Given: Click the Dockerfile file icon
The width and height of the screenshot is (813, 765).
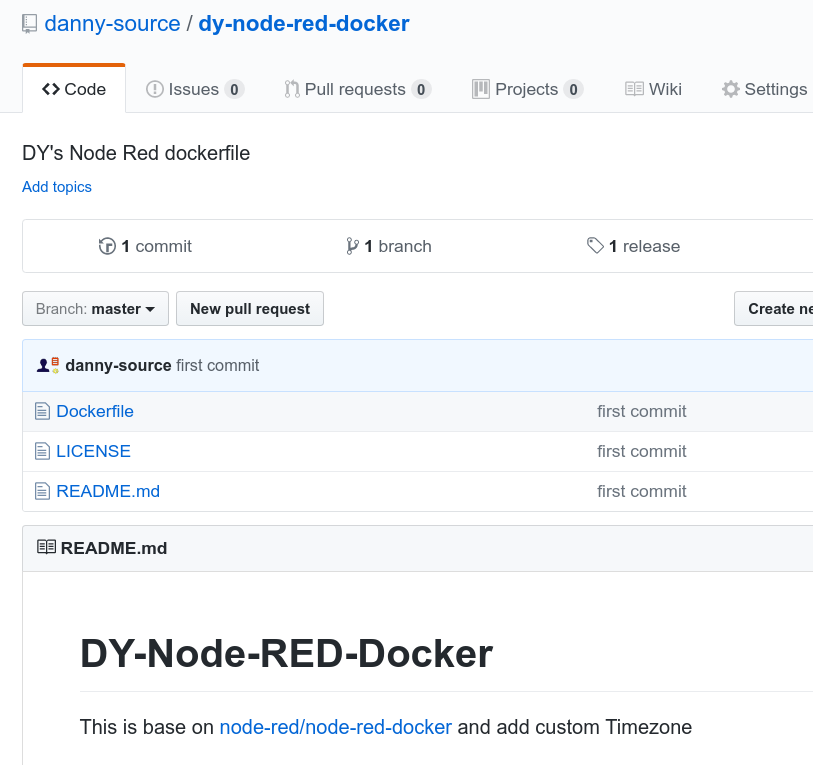Looking at the screenshot, I should tap(42, 411).
